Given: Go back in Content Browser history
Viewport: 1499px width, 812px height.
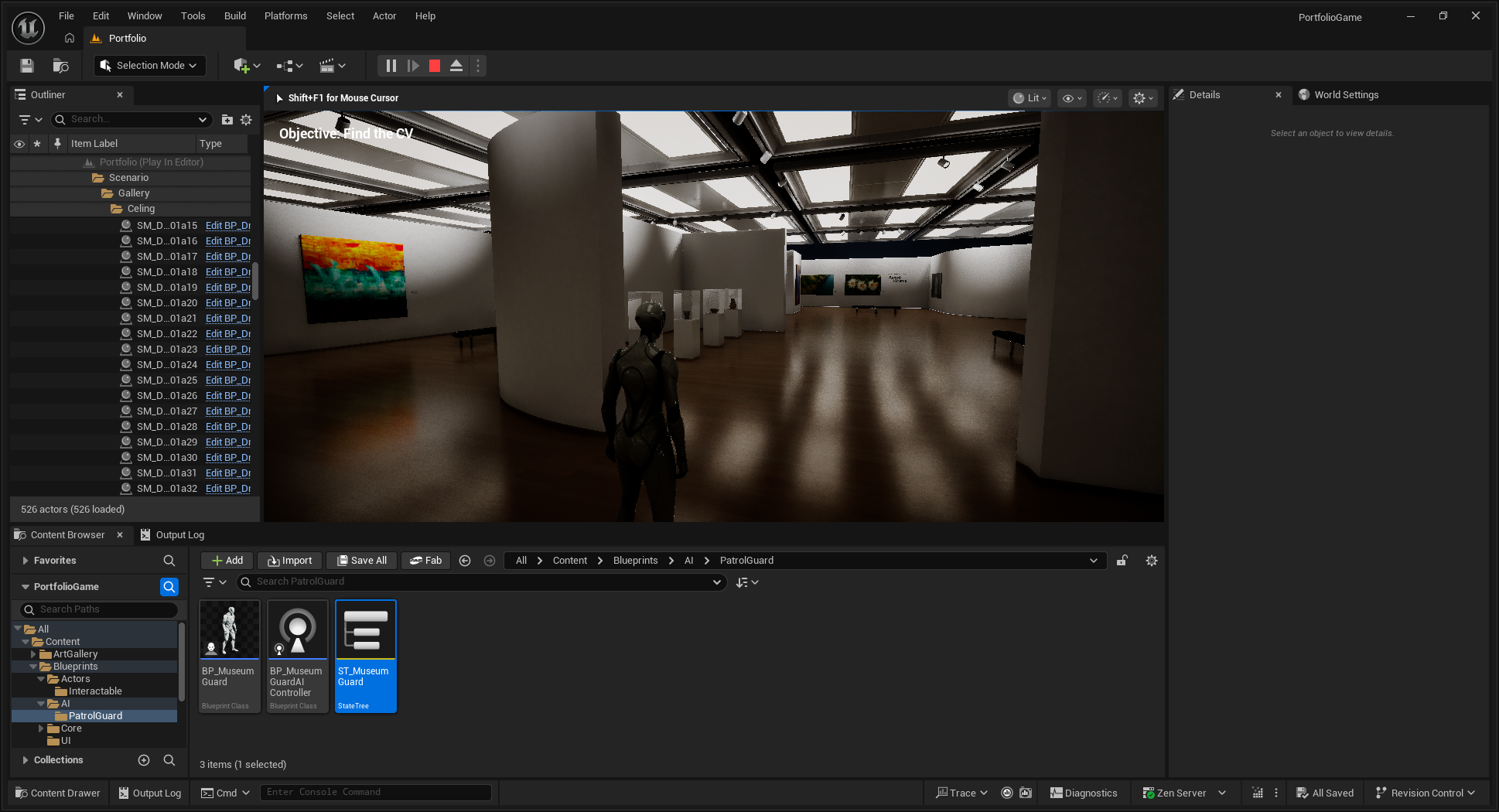Looking at the screenshot, I should click(x=465, y=561).
